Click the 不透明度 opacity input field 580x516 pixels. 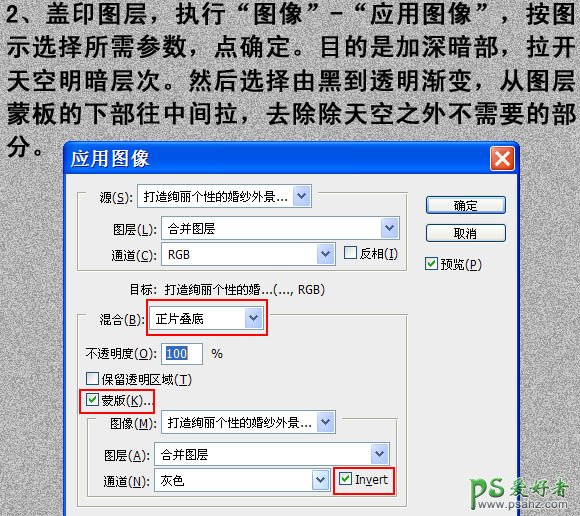pos(182,354)
